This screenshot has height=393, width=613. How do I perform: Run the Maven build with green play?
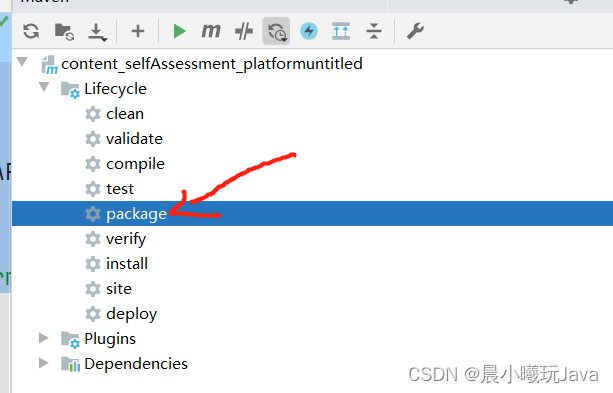pyautogui.click(x=179, y=31)
